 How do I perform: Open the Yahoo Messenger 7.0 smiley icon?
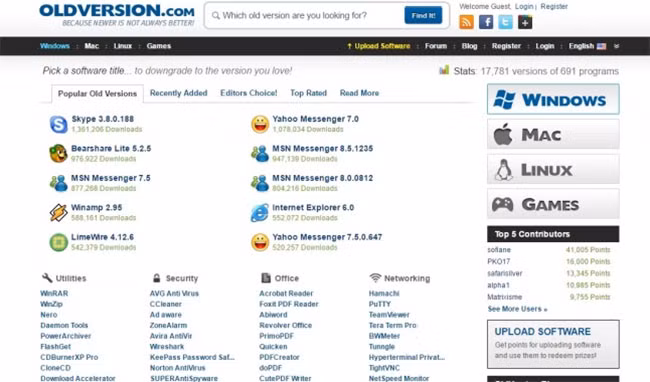260,124
